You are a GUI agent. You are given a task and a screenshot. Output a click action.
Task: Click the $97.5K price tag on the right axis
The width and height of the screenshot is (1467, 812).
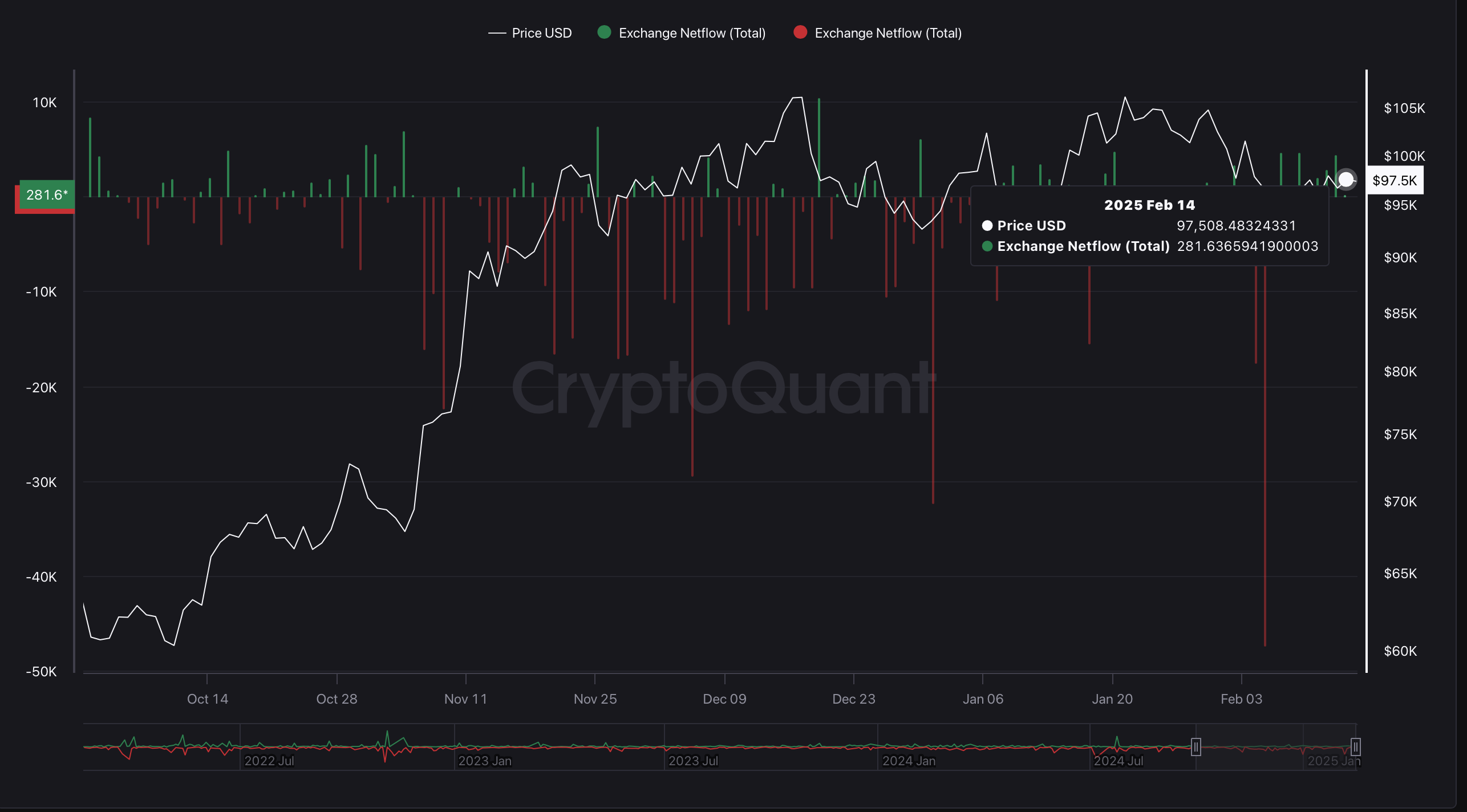[1396, 181]
